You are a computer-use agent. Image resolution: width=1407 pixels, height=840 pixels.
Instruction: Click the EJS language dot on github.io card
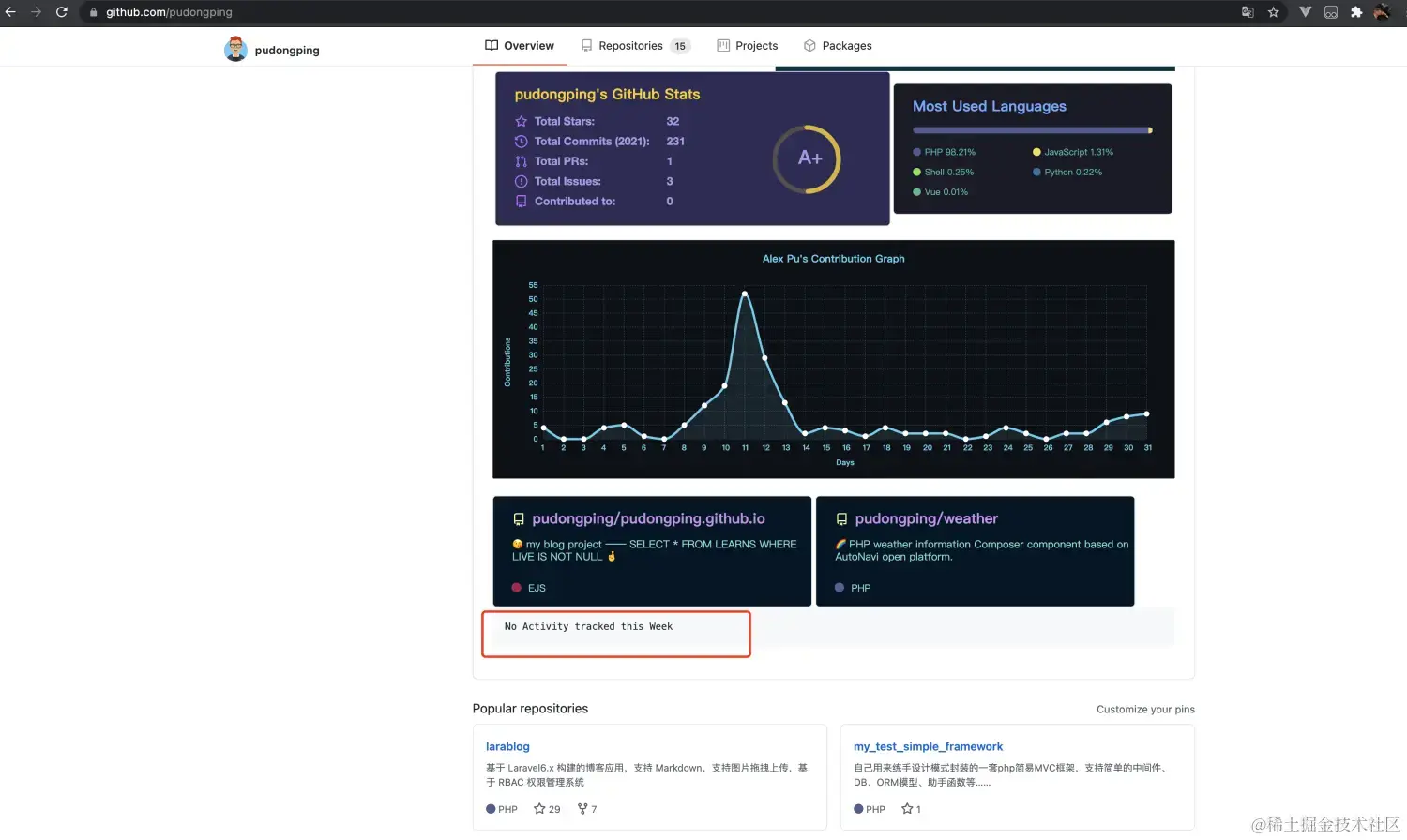[516, 588]
